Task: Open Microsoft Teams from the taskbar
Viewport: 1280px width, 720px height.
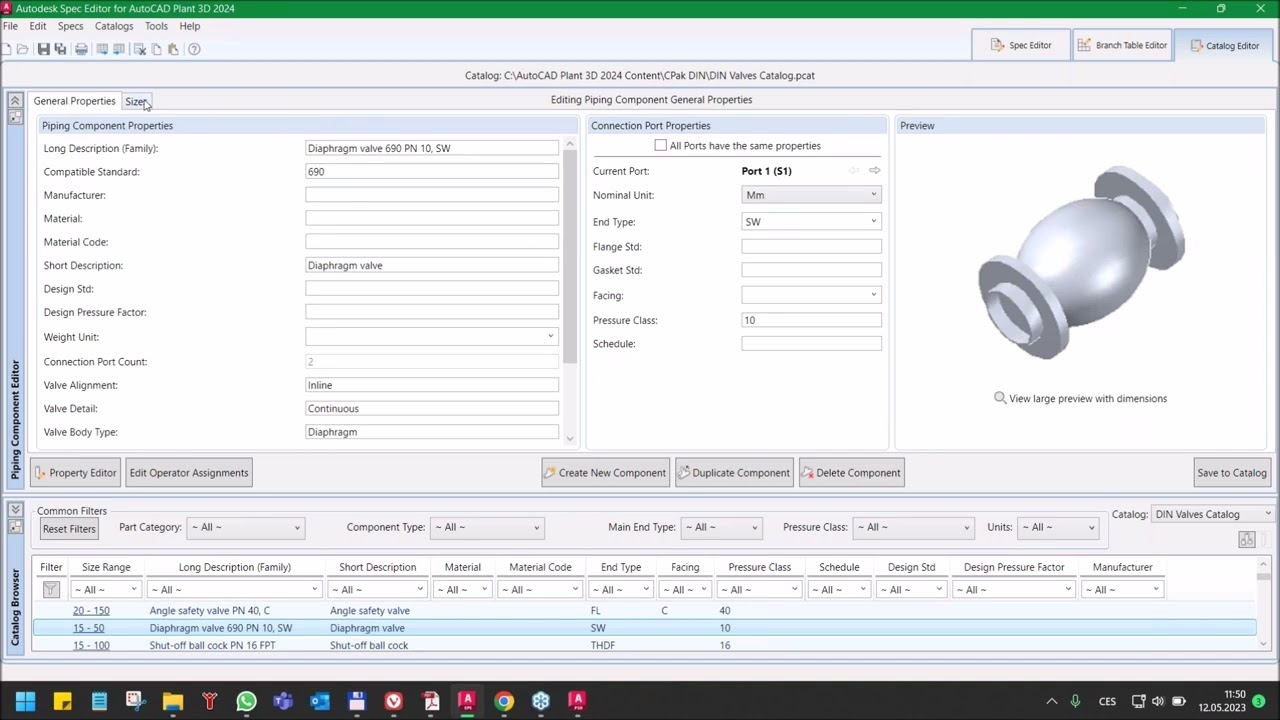Action: [283, 701]
